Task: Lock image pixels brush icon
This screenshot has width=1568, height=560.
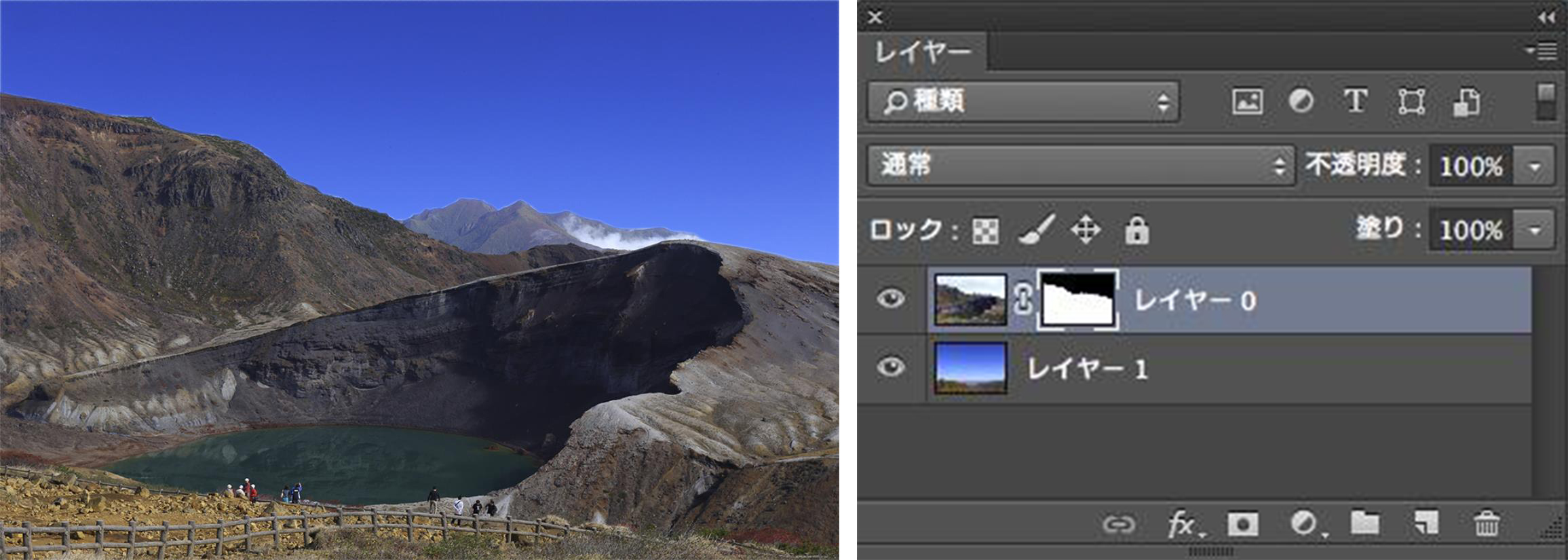Action: 1037,229
